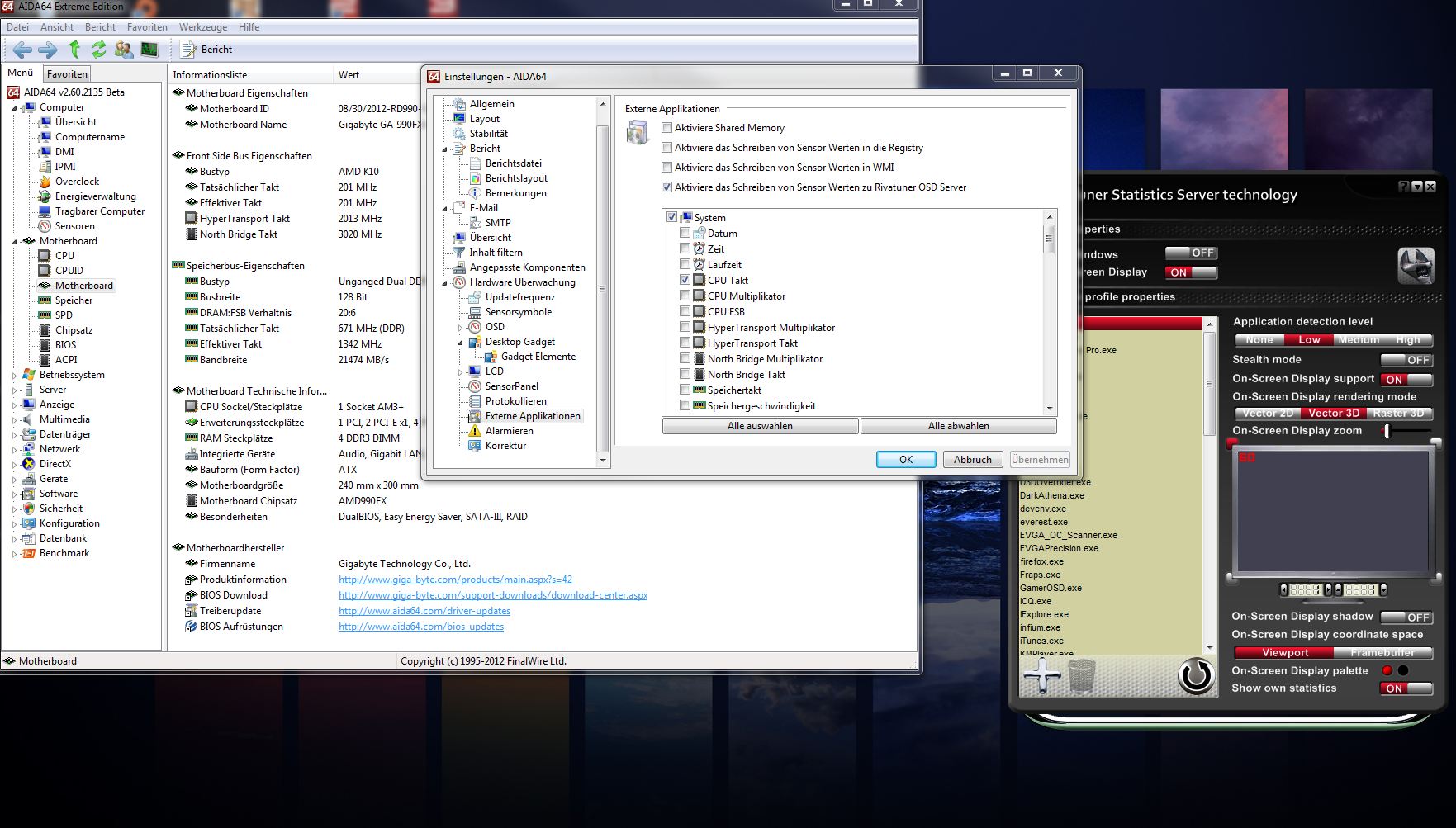Open the aida64 driver-updates link
Screen dimensions: 1456x828
click(x=424, y=611)
